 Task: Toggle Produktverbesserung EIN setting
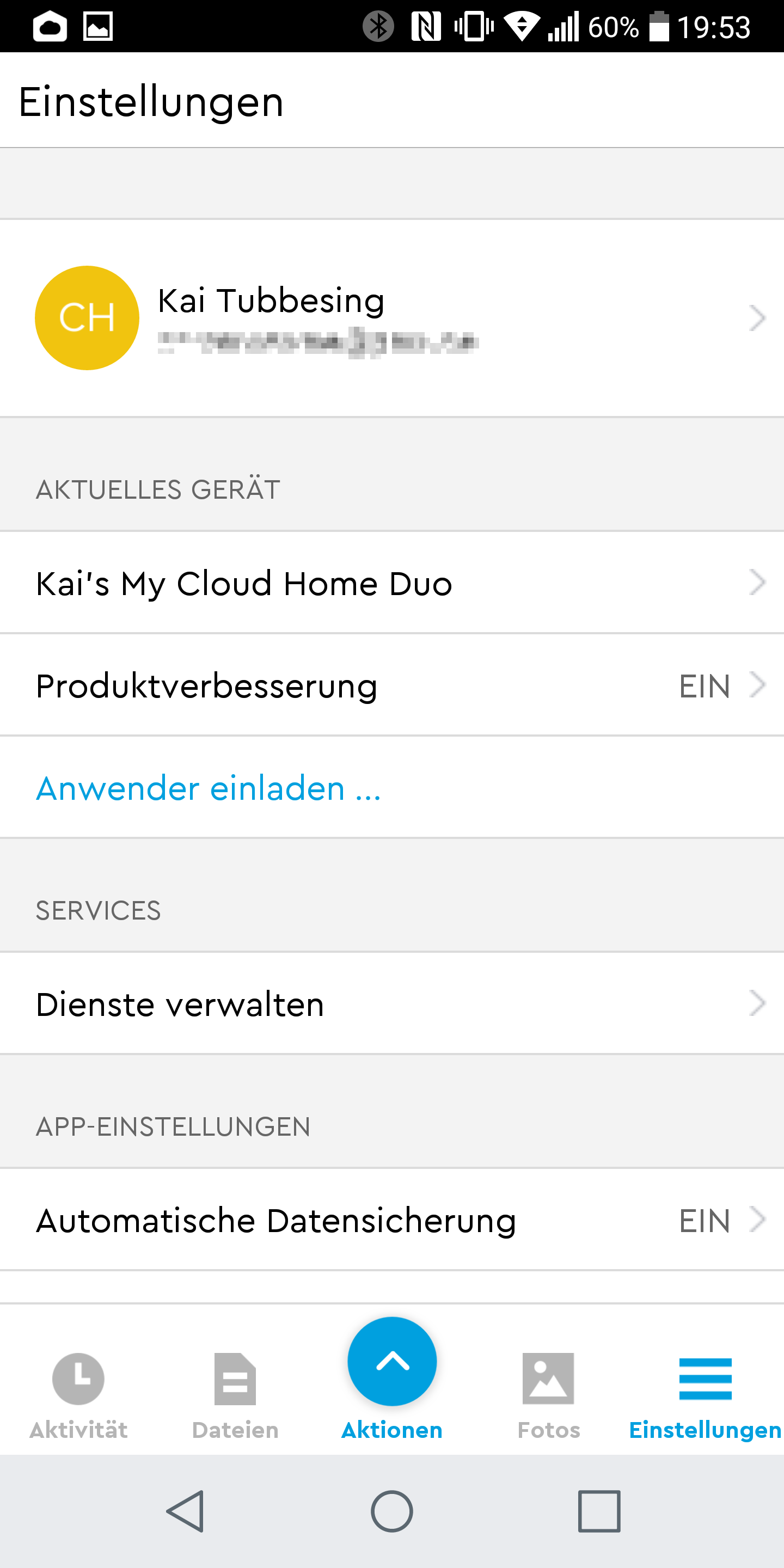(705, 686)
